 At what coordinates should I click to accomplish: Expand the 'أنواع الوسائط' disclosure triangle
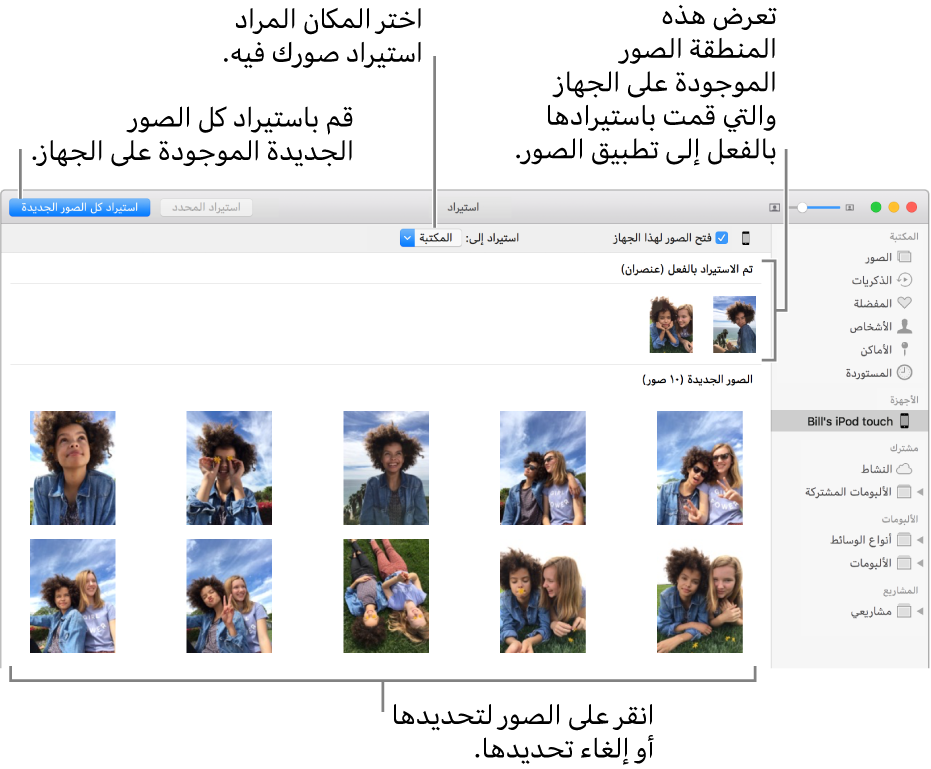921,540
